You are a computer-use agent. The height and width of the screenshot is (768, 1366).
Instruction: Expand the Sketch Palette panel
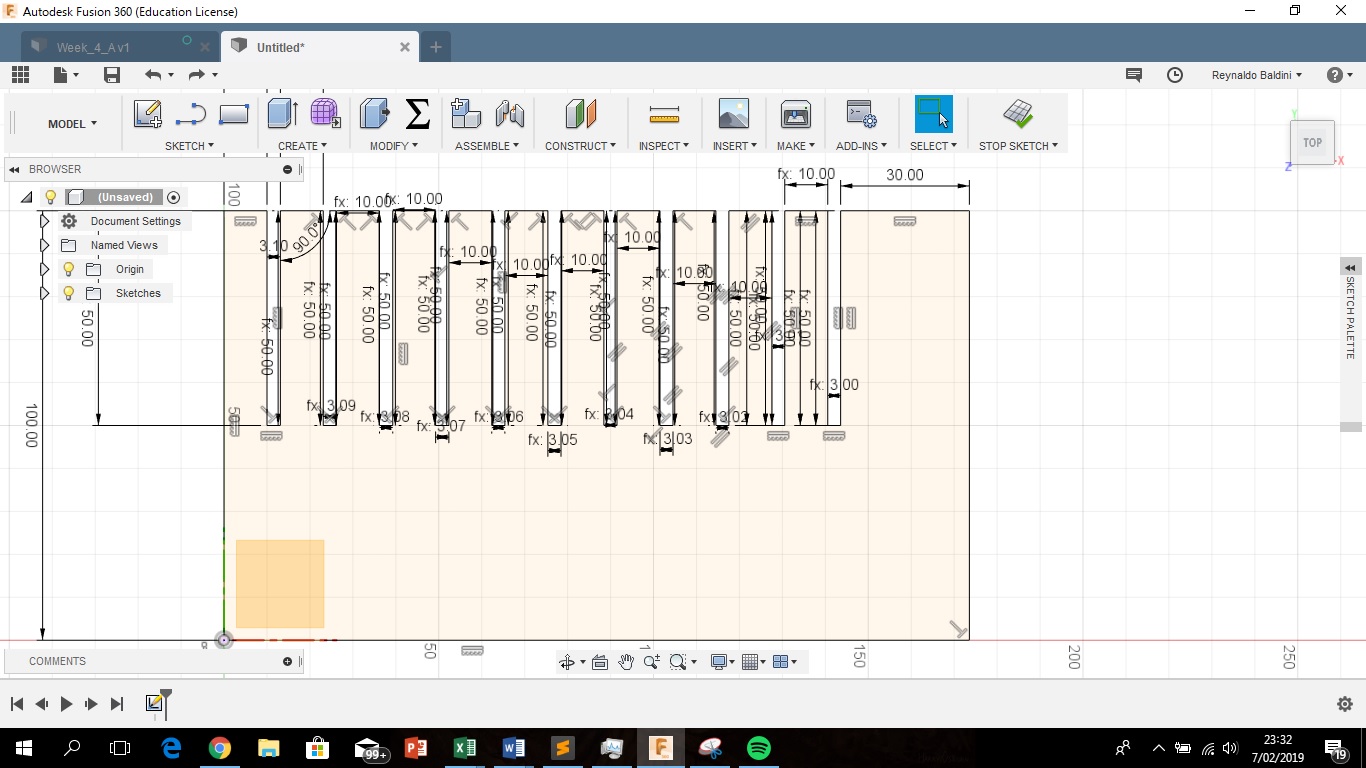point(1351,268)
